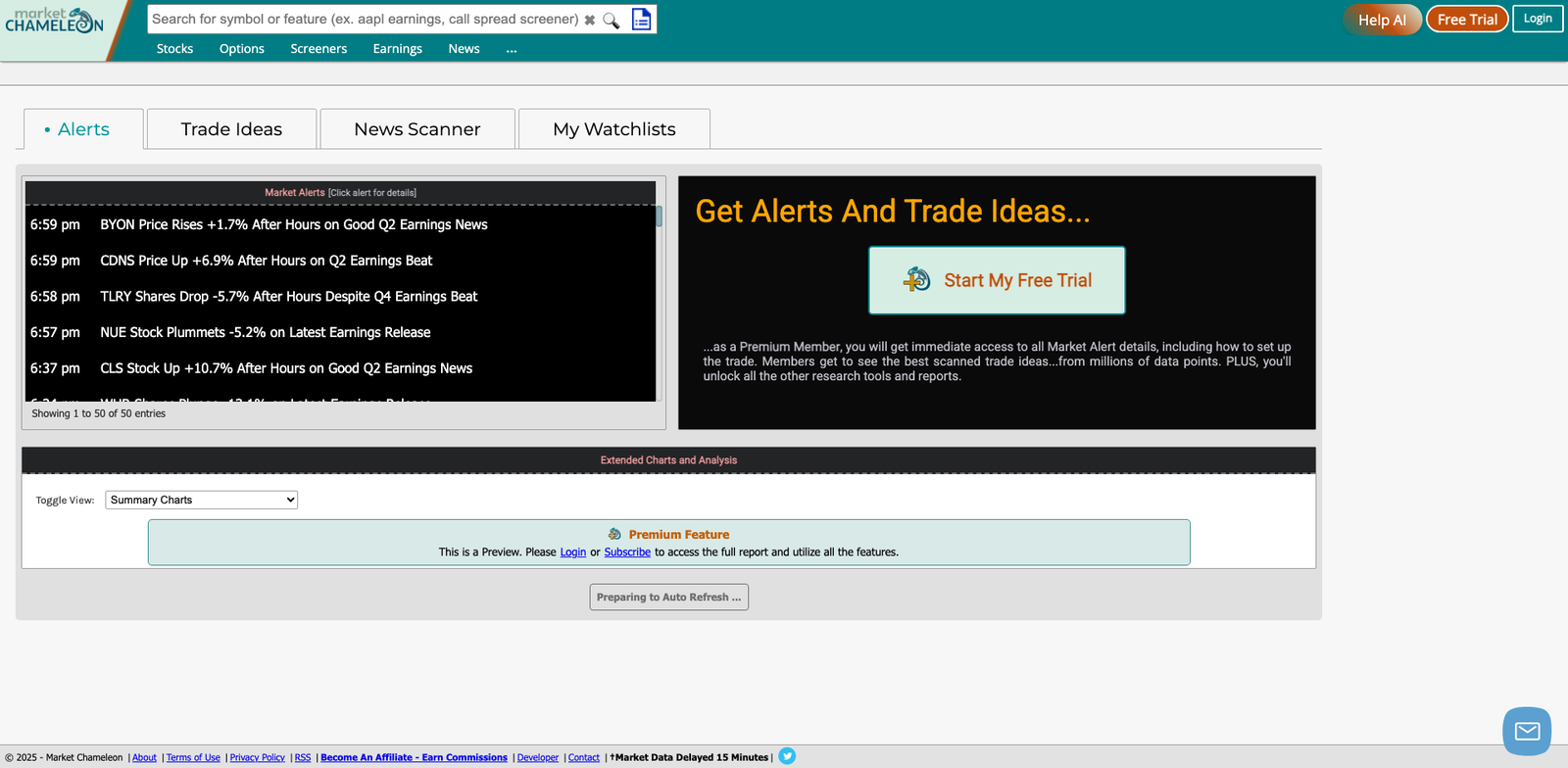Open the Market Chameleon logo home link
Image resolution: width=1568 pixels, height=768 pixels.
coord(55,21)
